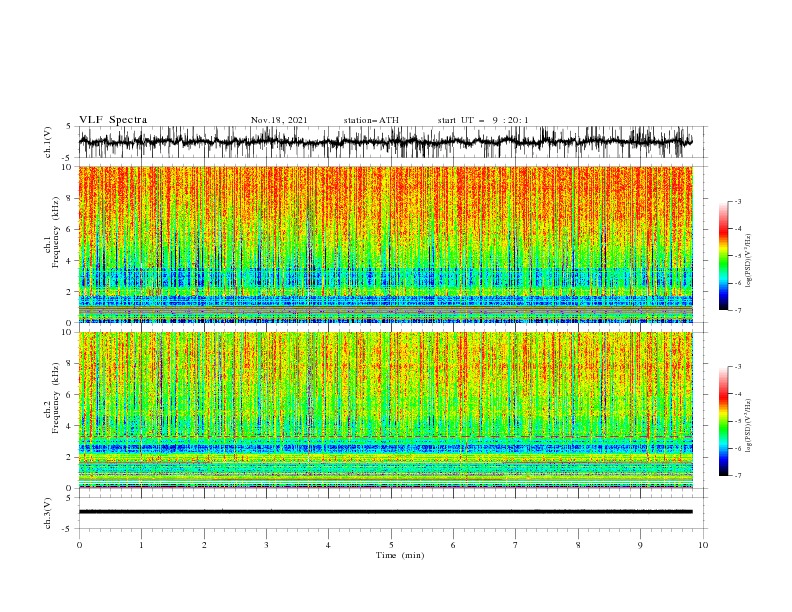792x612 pixels.
Task: Click the "5" tick on the time axis
Action: (x=391, y=545)
